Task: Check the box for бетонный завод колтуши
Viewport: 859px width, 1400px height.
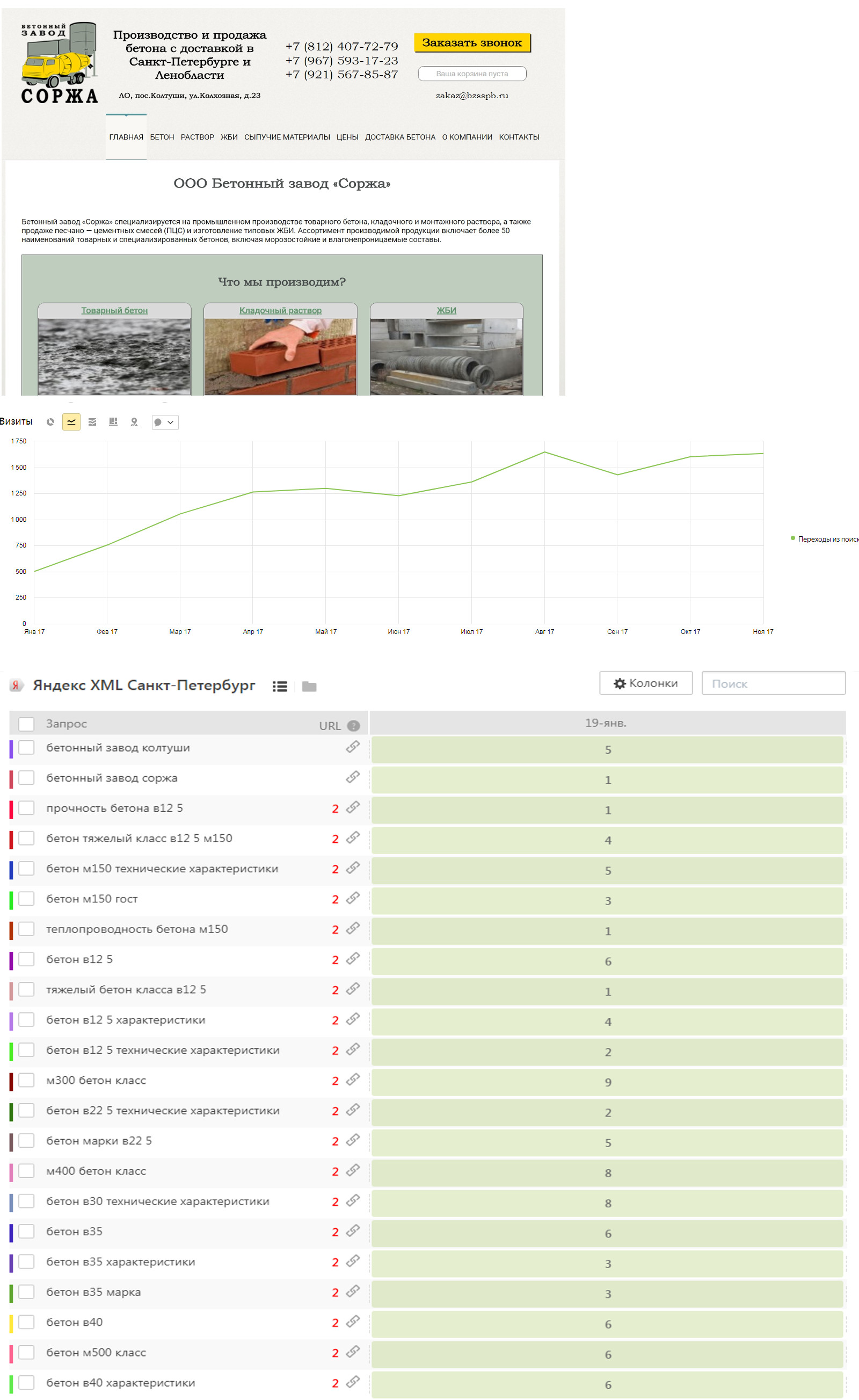Action: pyautogui.click(x=26, y=748)
